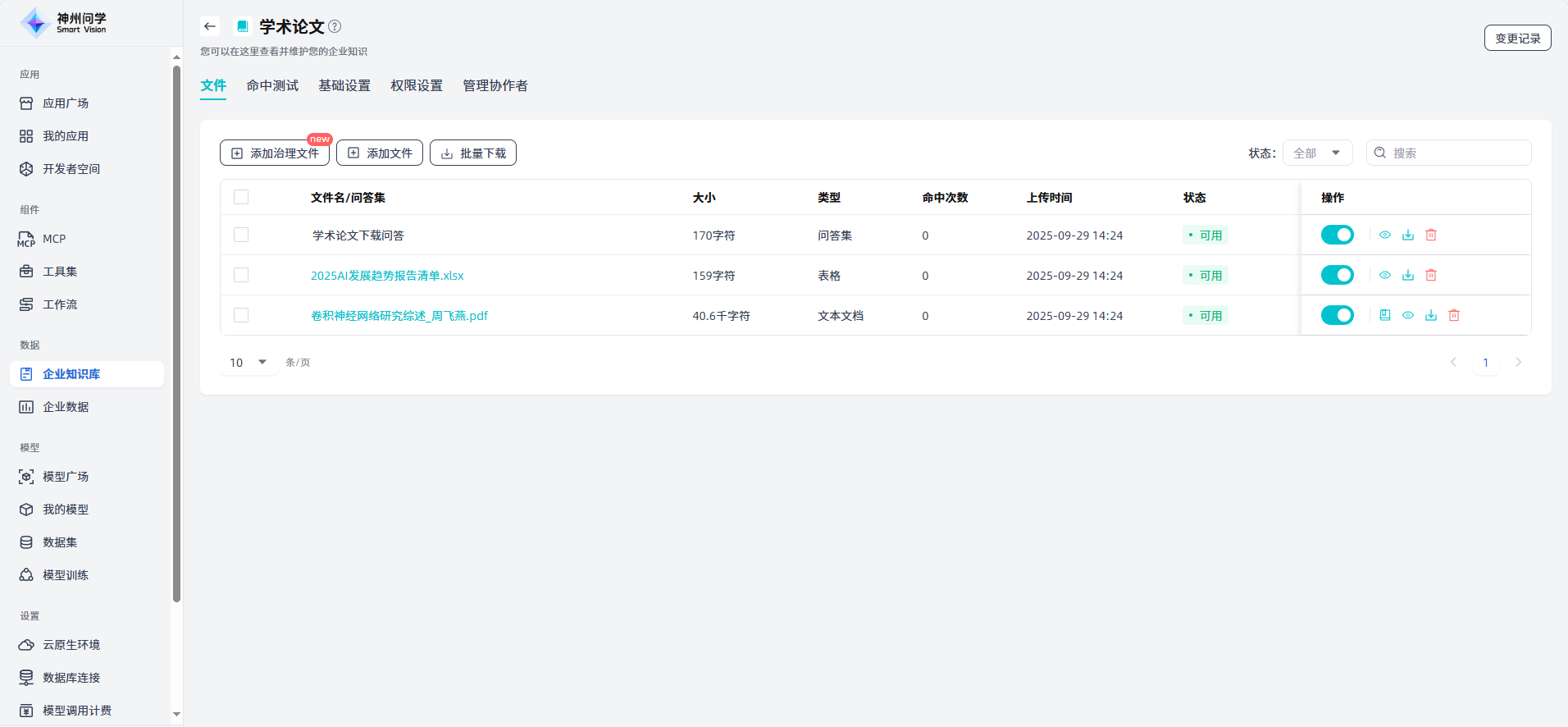Click the back arrow beside 学术论文 title
This screenshot has width=1568, height=727.
point(210,26)
